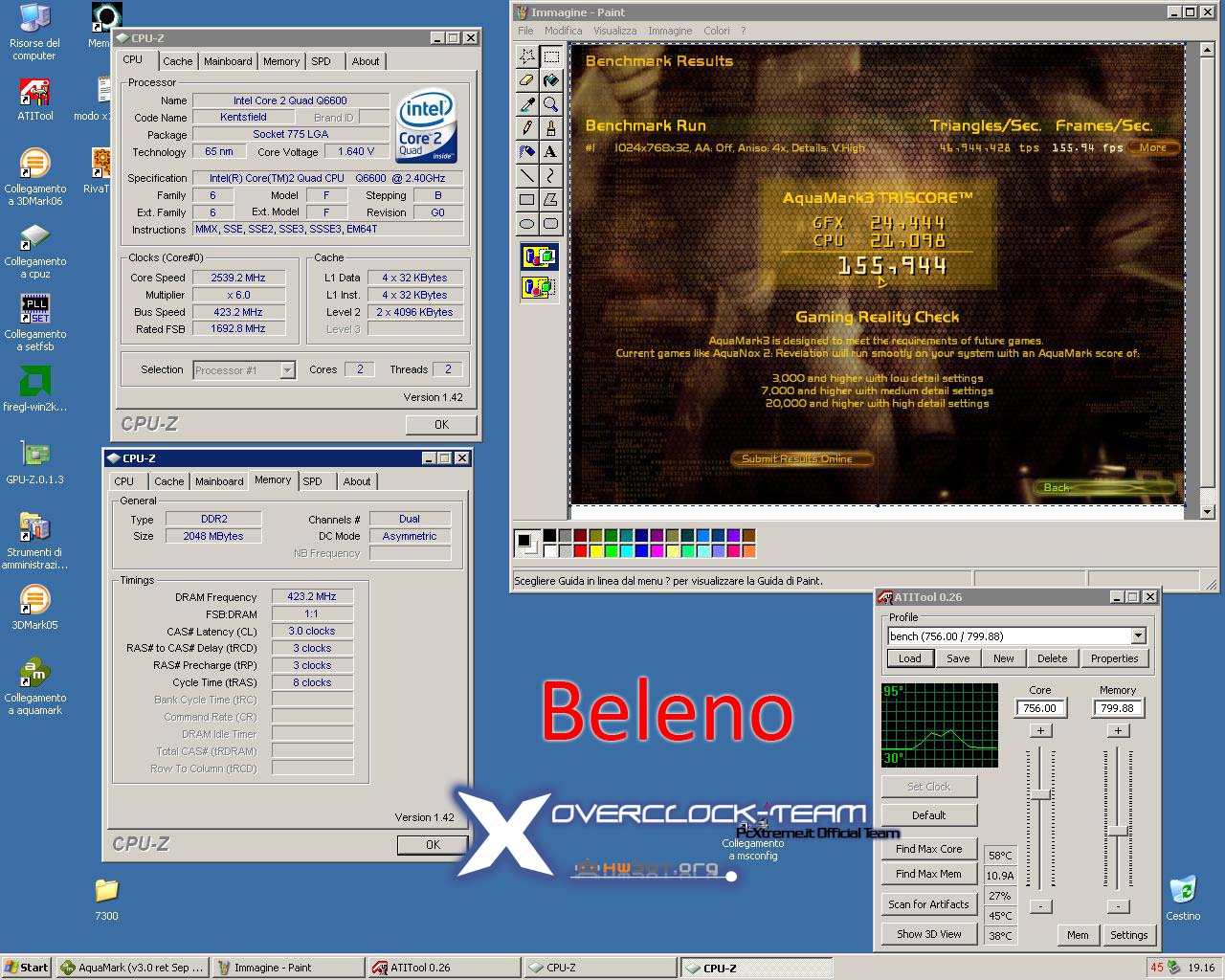Select the Brush tool in Paint
The image size is (1225, 980).
click(550, 127)
